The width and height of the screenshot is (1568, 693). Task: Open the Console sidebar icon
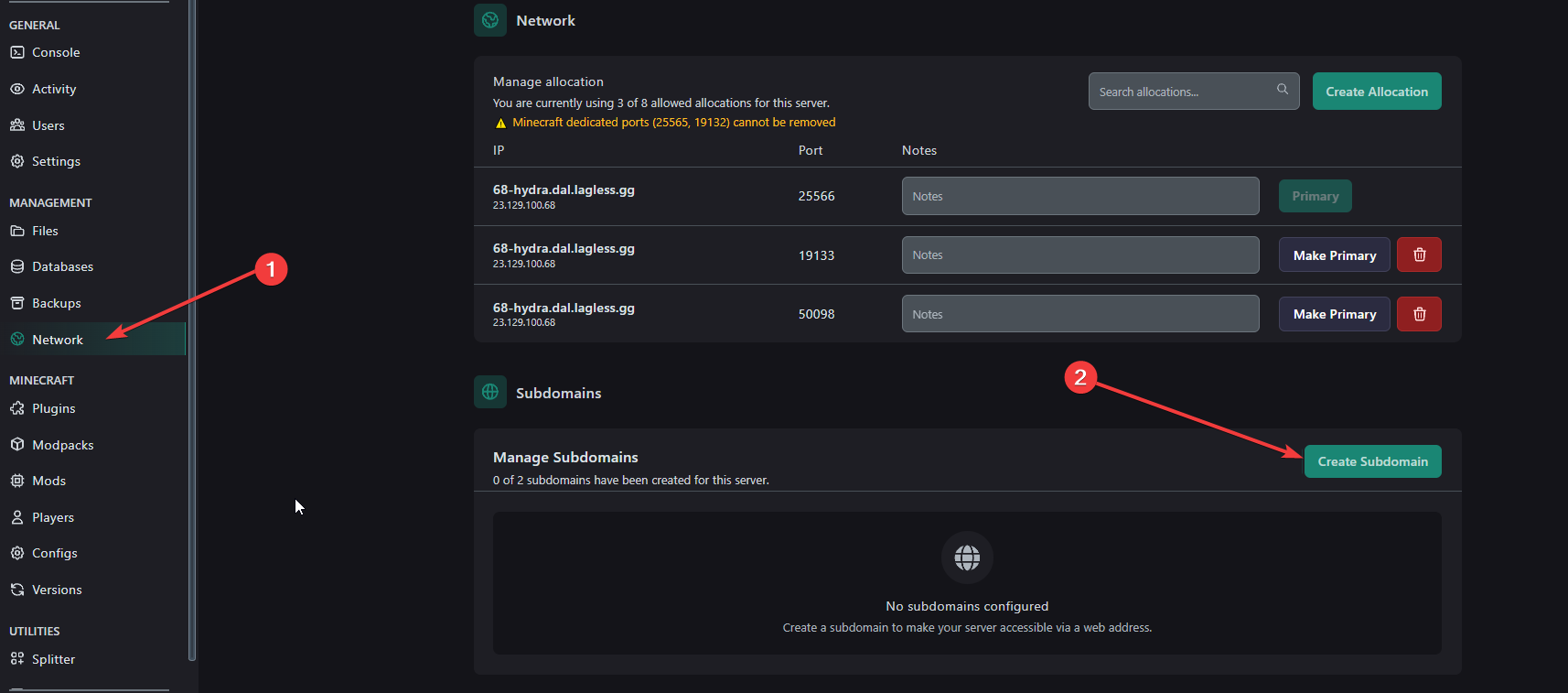[17, 52]
